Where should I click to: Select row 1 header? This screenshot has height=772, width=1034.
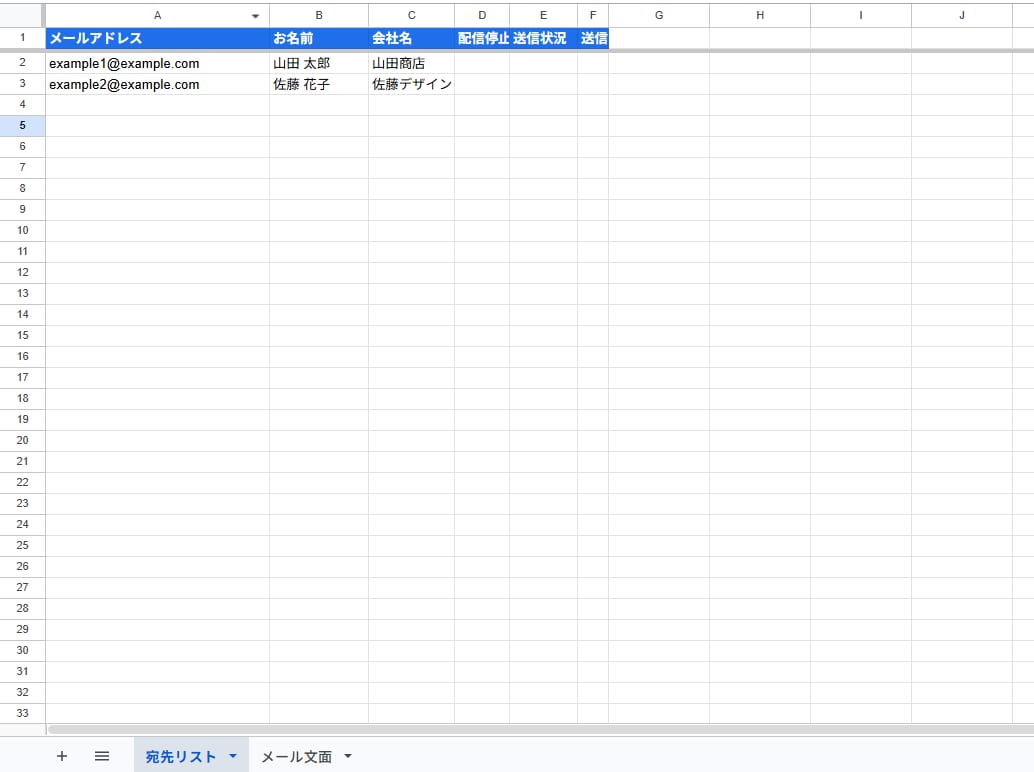coord(22,38)
